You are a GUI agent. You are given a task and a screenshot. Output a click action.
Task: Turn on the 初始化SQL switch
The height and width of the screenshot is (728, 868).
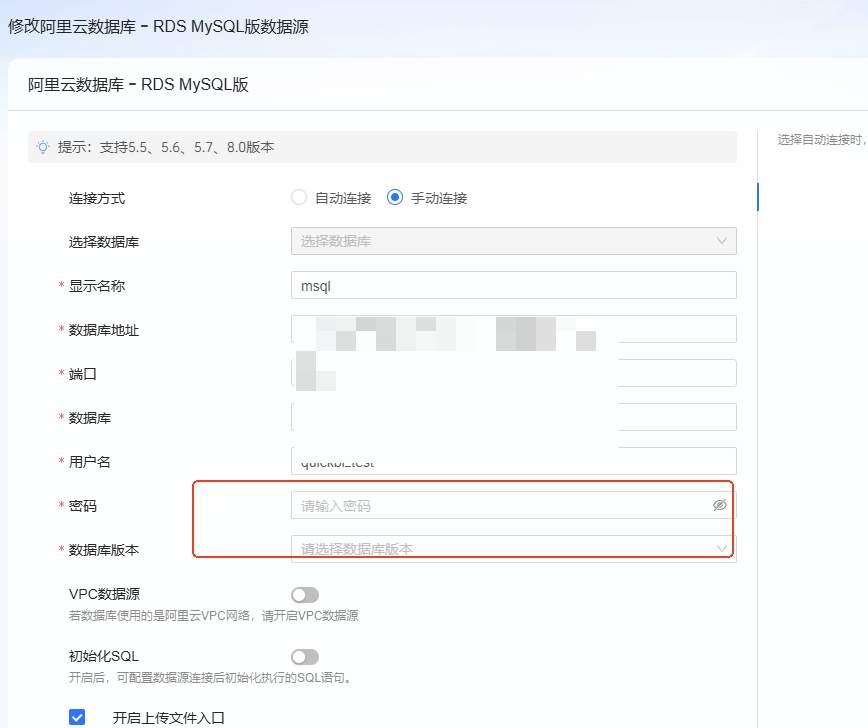305,657
